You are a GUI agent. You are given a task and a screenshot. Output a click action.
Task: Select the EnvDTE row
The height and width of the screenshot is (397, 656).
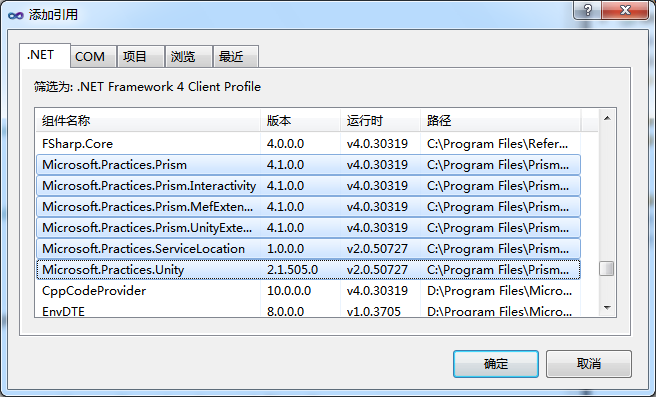(x=308, y=310)
